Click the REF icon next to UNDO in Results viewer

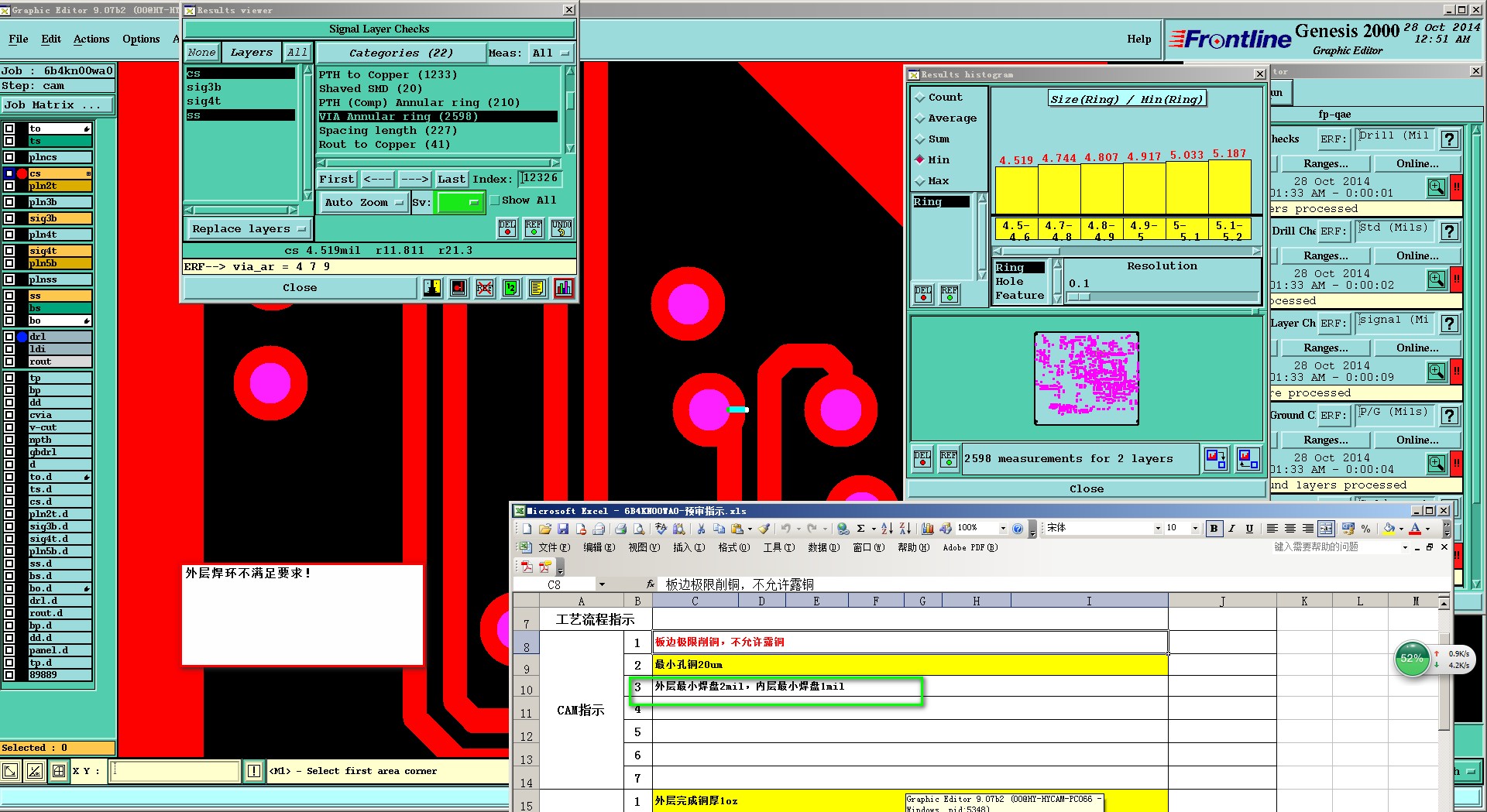coord(534,228)
